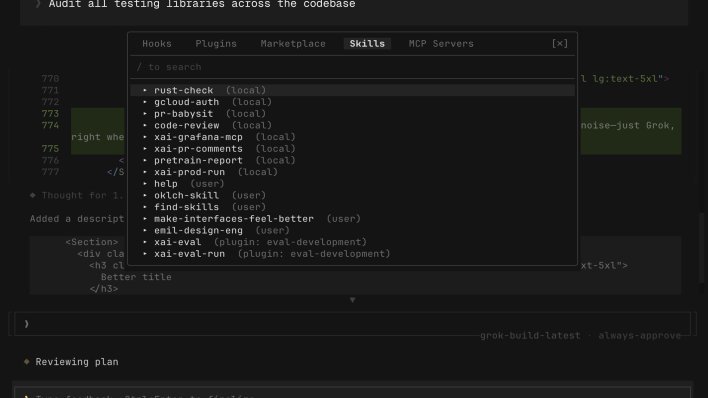Screen dimensions: 708x398
Task: Click the scrollbar at right edge
Action: (701, 248)
